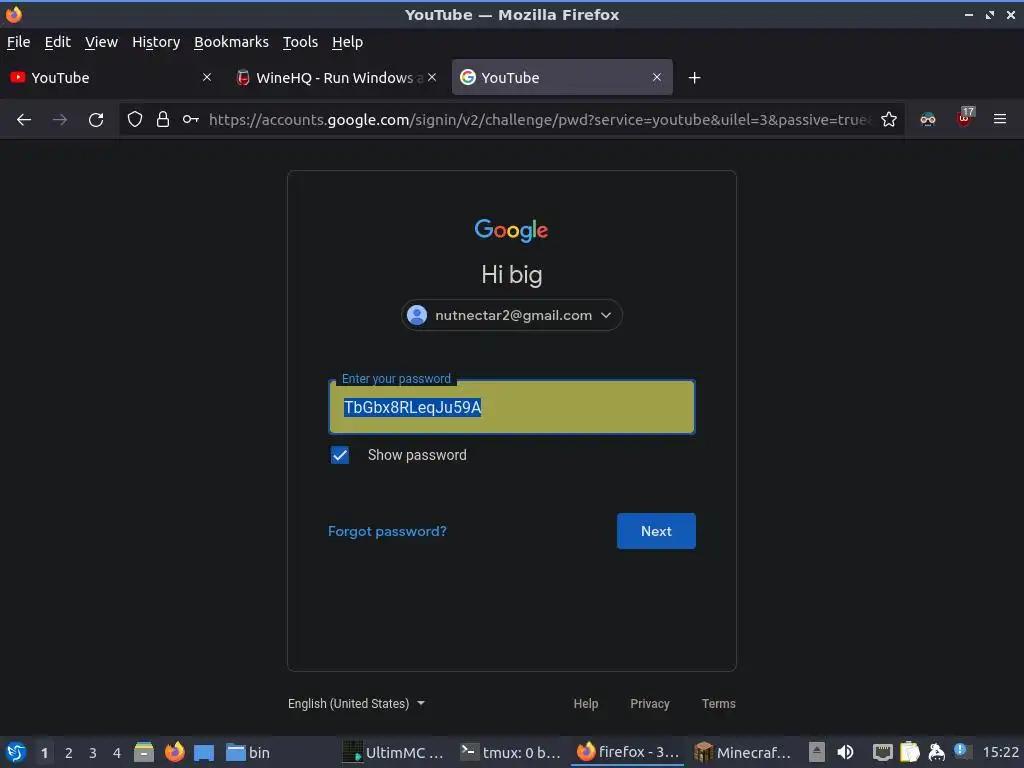
Task: Switch to the Firefox taskbar entry
Action: pyautogui.click(x=628, y=752)
